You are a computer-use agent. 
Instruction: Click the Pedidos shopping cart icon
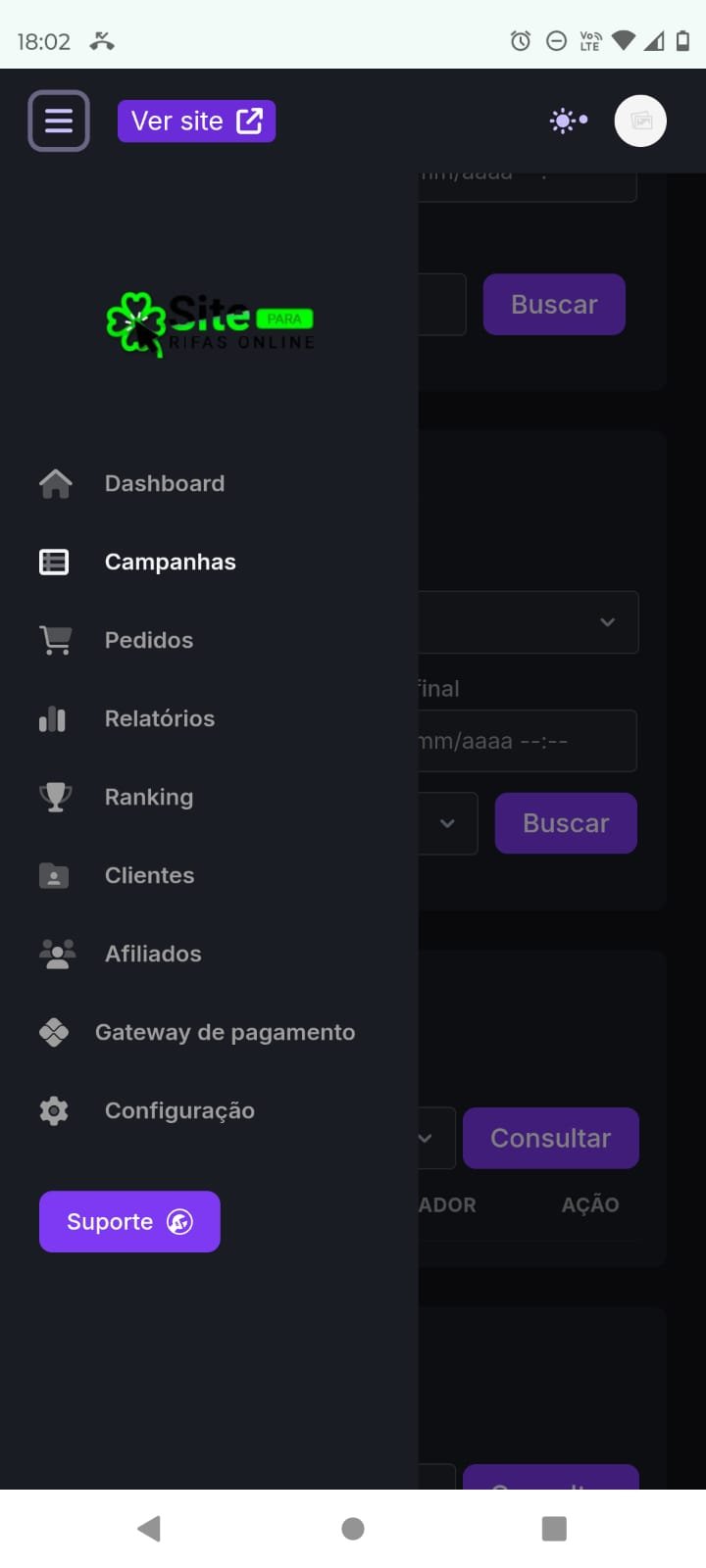point(55,640)
